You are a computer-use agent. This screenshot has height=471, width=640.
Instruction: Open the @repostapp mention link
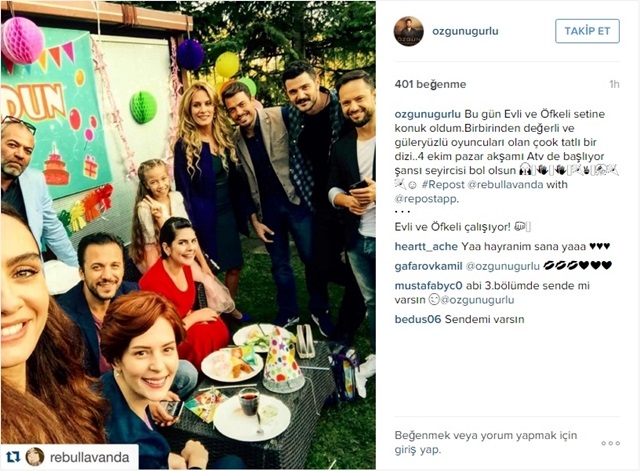coord(427,199)
